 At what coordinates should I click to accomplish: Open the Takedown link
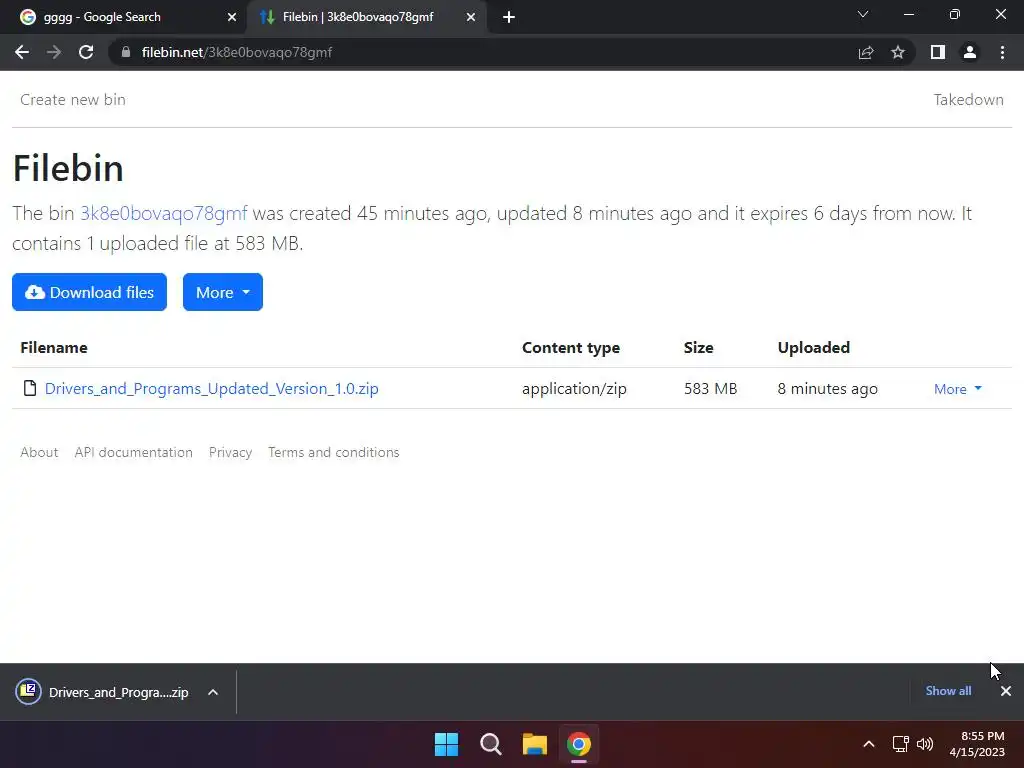968,100
